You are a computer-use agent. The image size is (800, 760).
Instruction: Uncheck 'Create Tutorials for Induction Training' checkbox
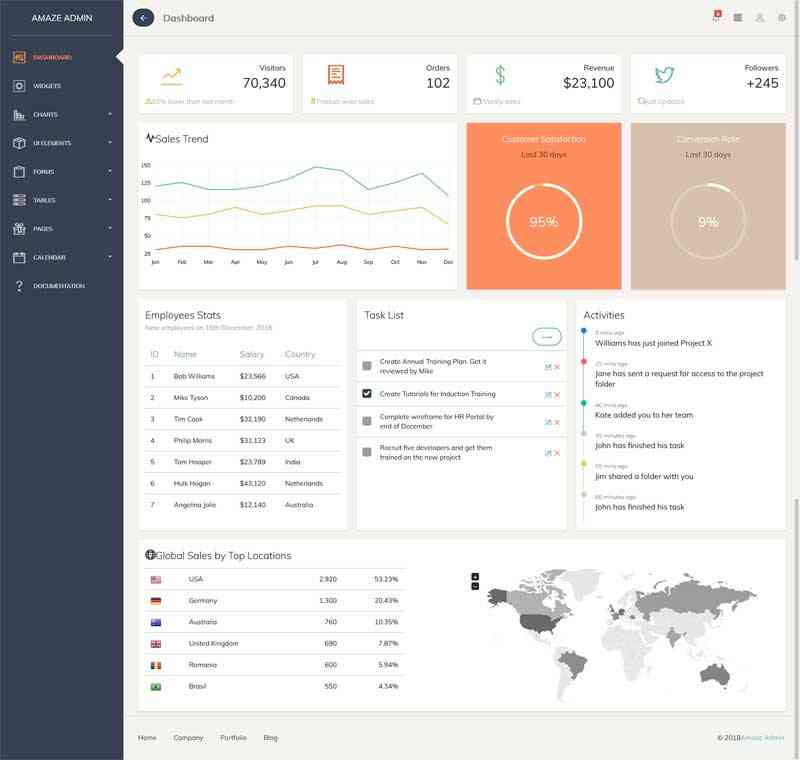pyautogui.click(x=367, y=394)
